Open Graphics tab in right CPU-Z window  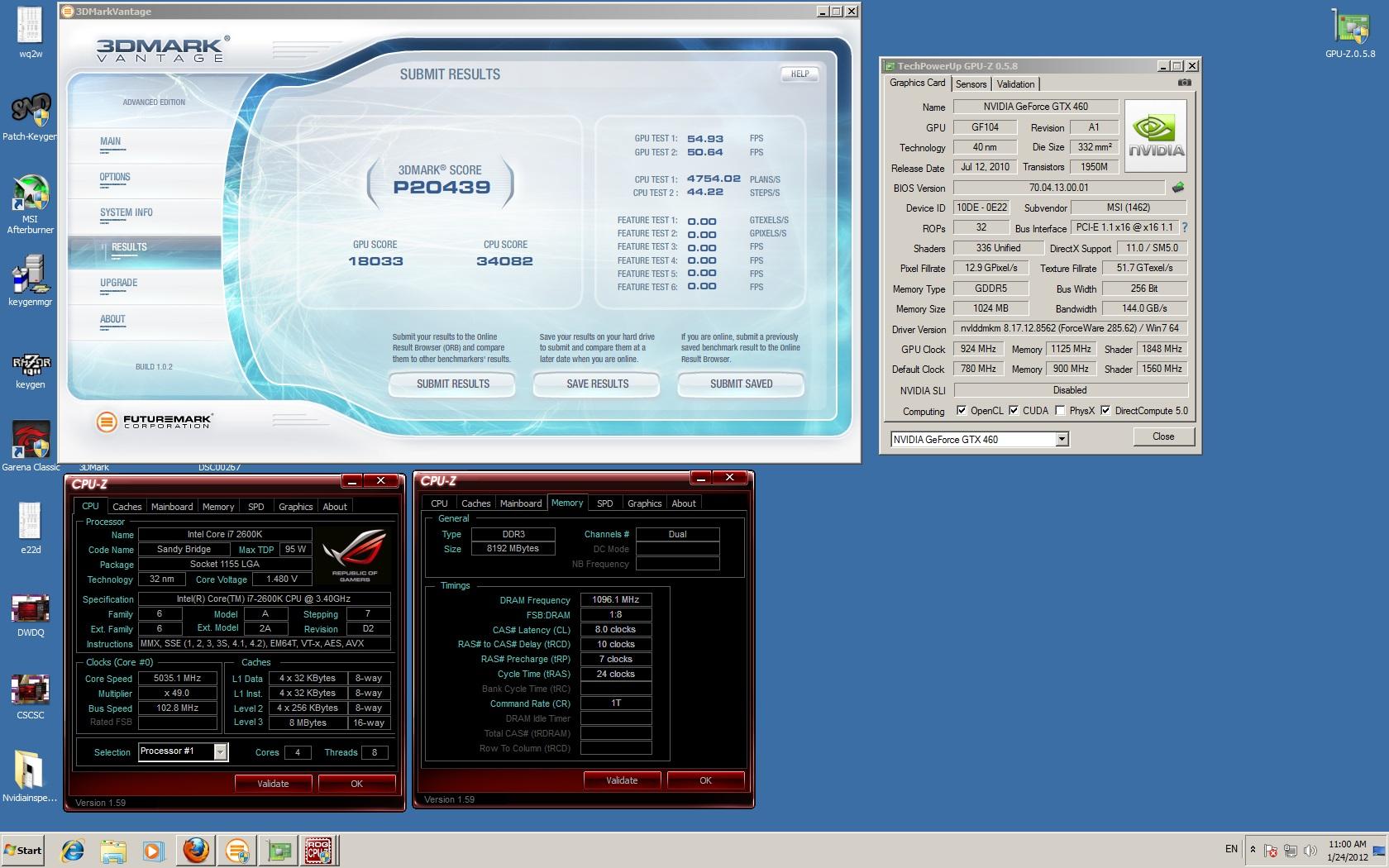pos(644,503)
